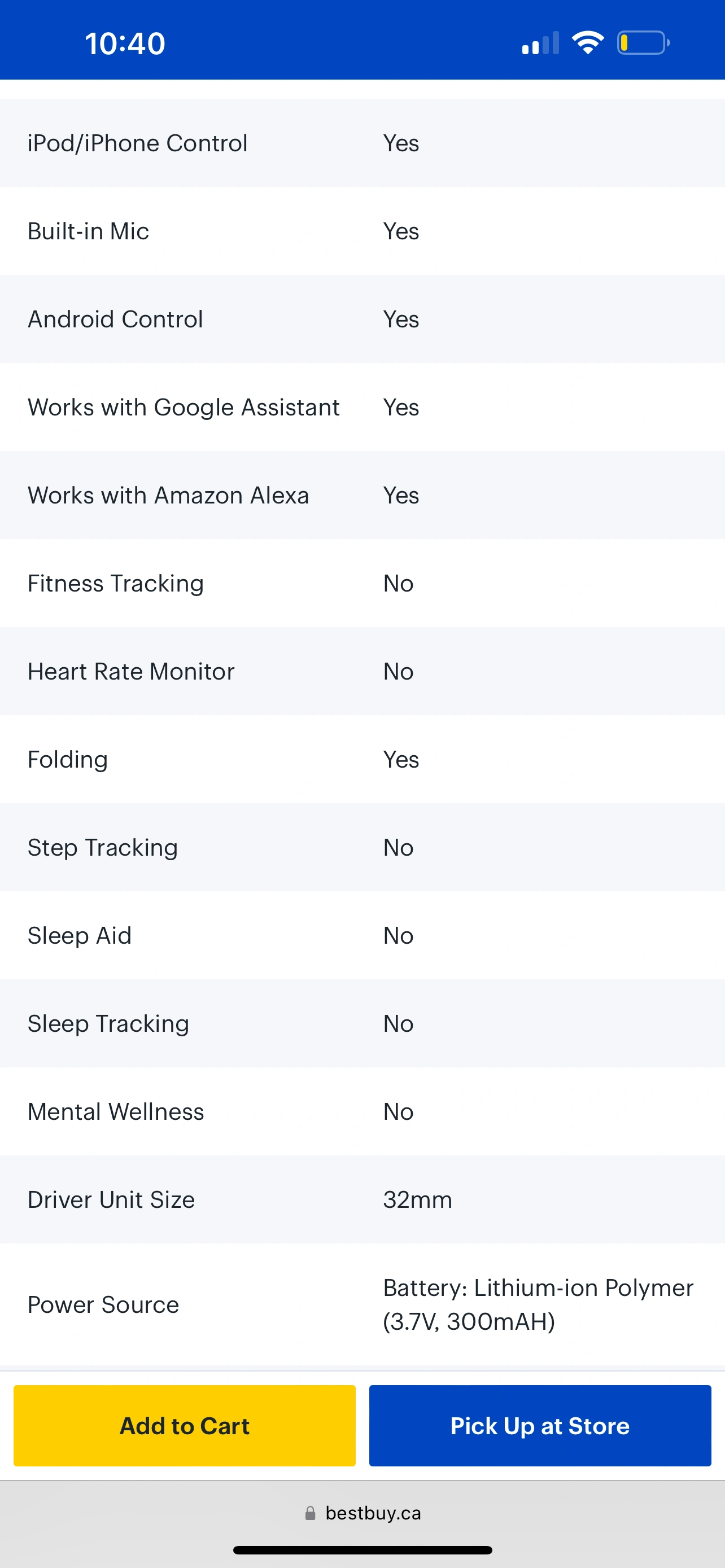This screenshot has height=1568, width=725.
Task: Tap the Android Control spec label
Action: [x=115, y=319]
